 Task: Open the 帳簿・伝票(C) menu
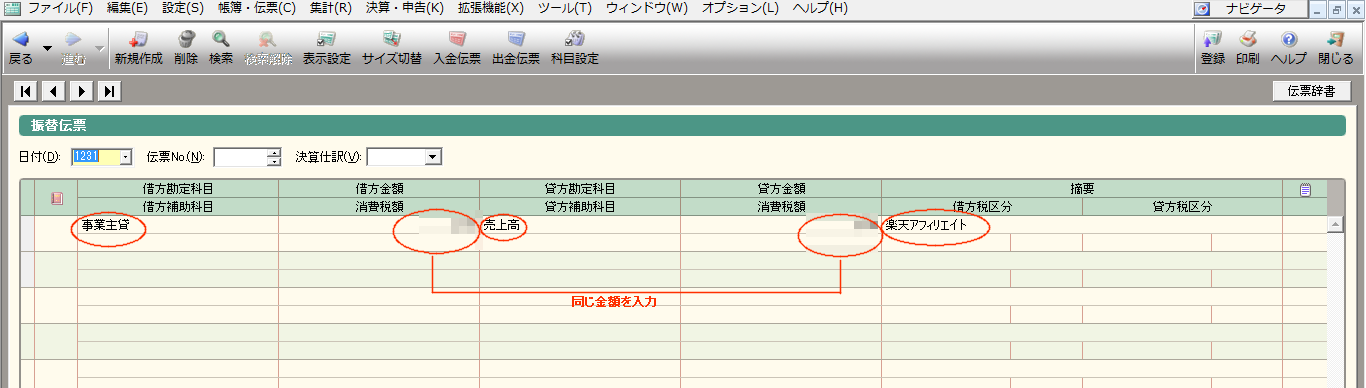click(257, 8)
